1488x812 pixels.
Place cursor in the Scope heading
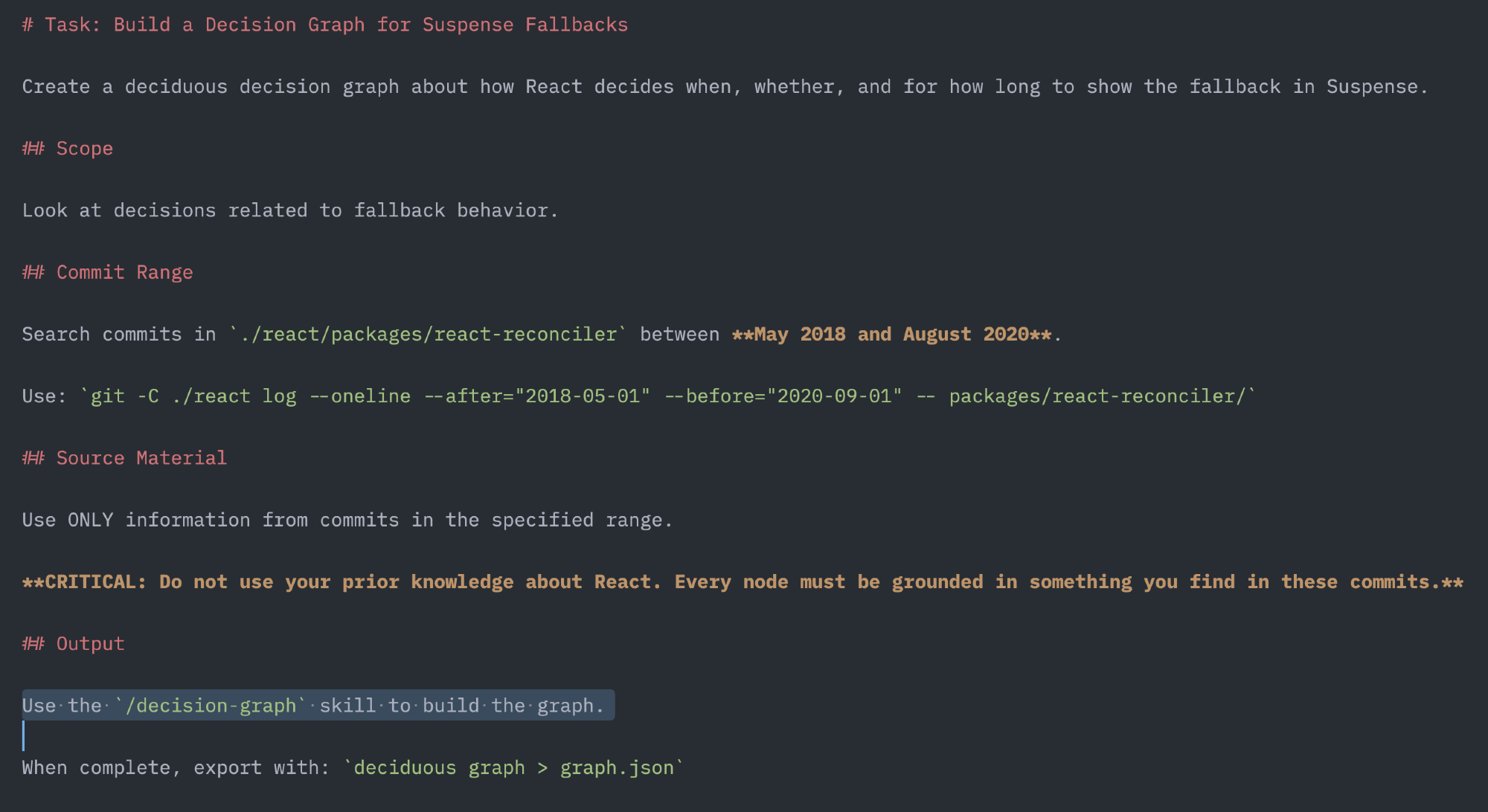pyautogui.click(x=84, y=149)
